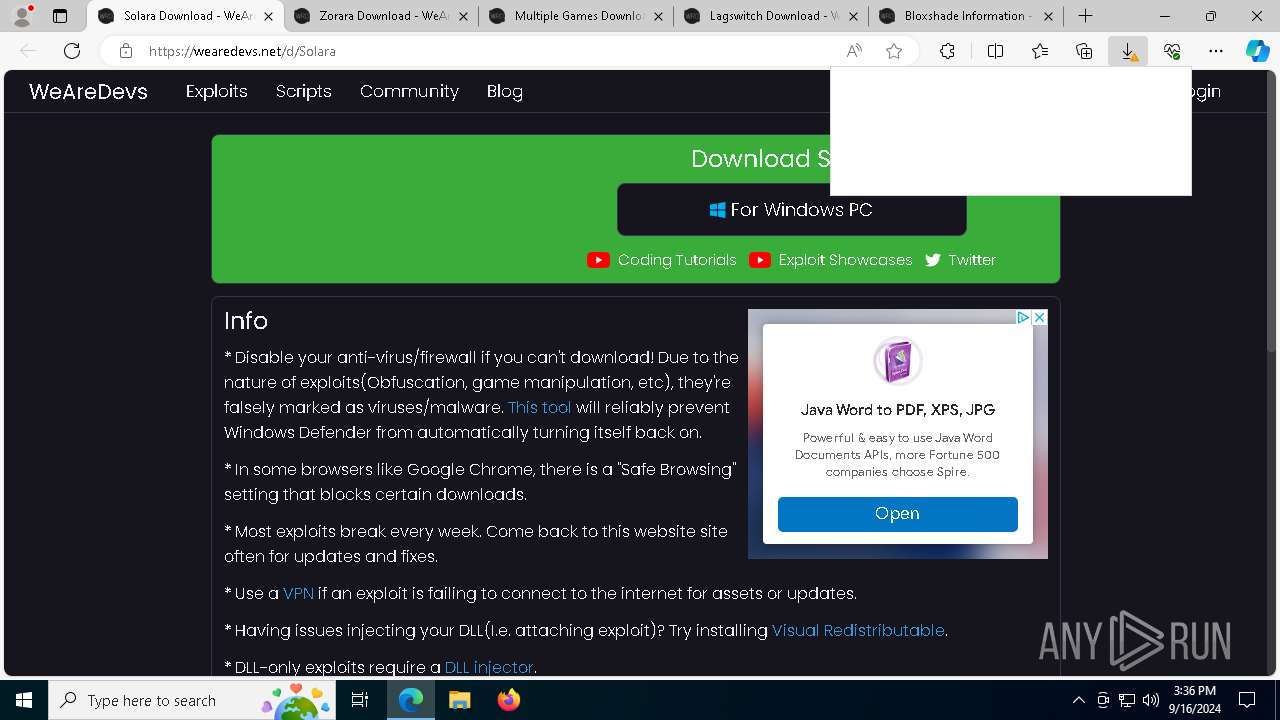Open the Copilot sidebar icon
This screenshot has width=1280, height=720.
(x=1258, y=51)
